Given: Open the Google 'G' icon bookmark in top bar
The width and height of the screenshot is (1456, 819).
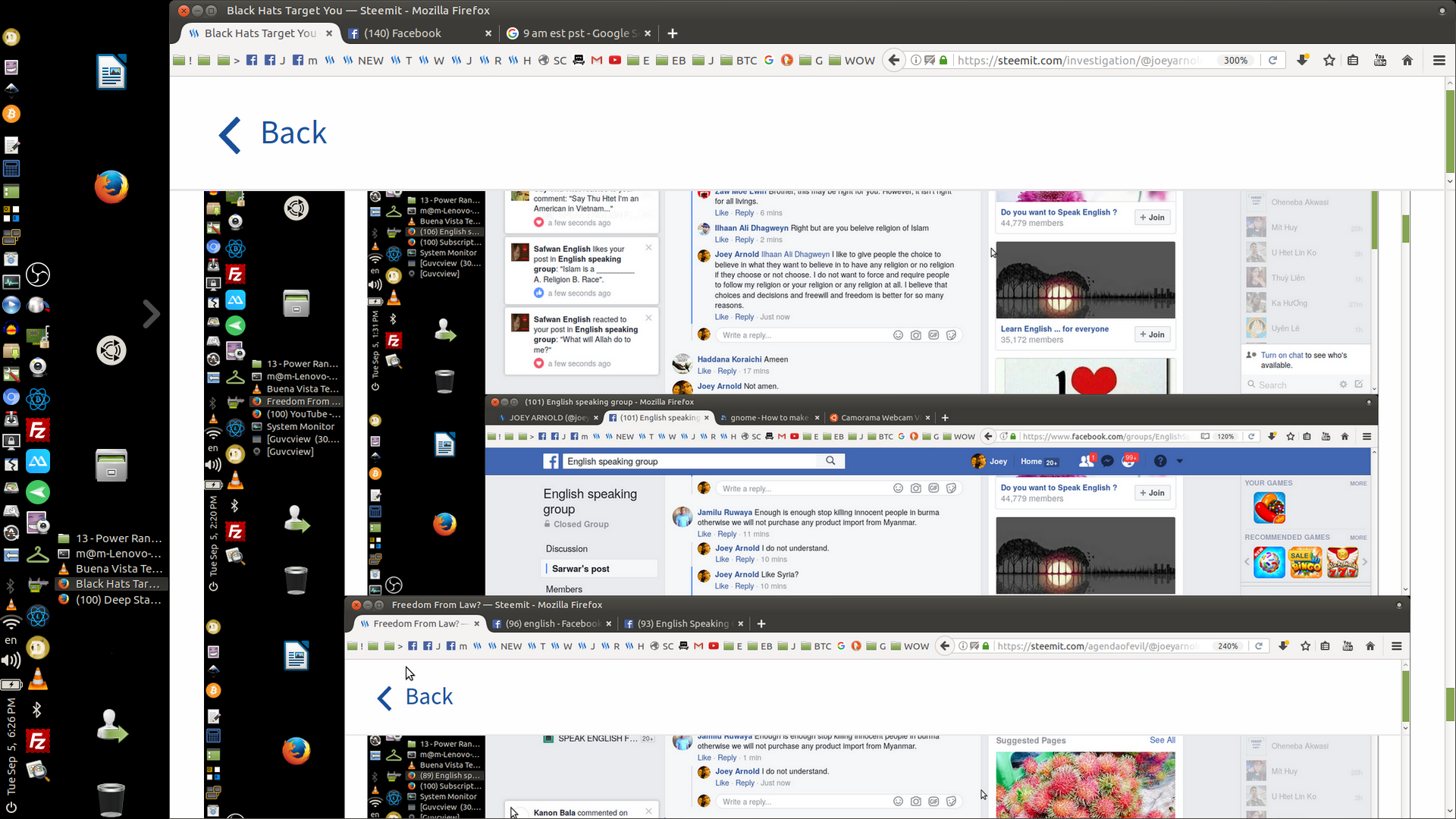Looking at the screenshot, I should (769, 60).
